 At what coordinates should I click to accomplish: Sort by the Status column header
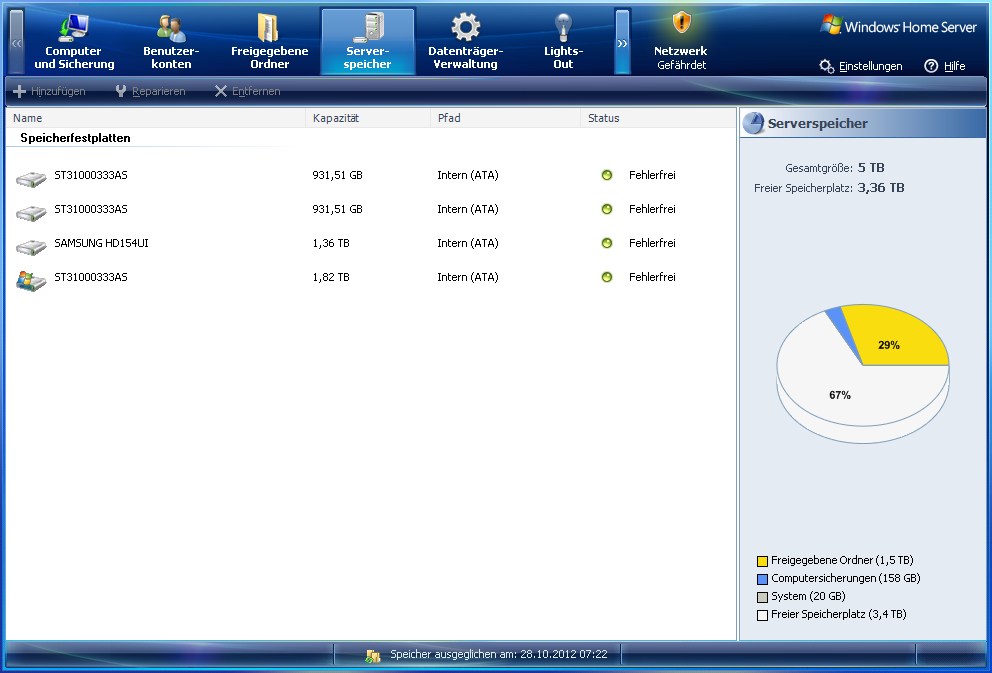pos(658,118)
